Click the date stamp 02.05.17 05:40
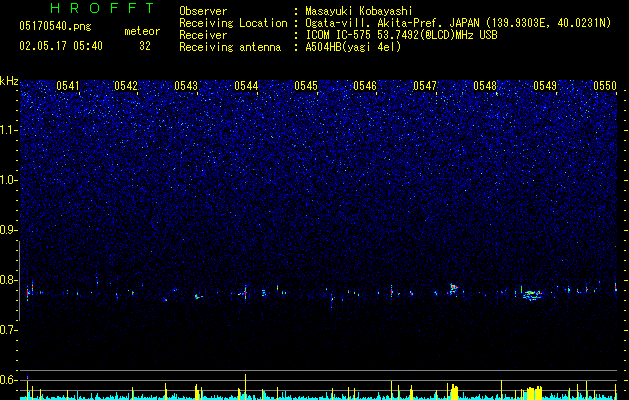The image size is (629, 400). coord(61,46)
